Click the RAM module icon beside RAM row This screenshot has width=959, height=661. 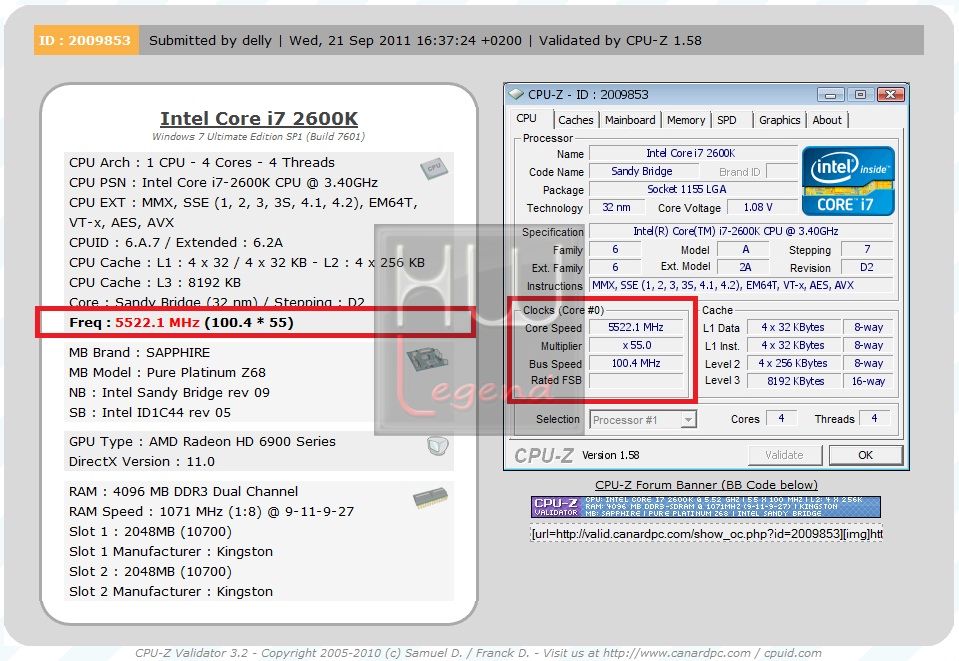pyautogui.click(x=430, y=498)
